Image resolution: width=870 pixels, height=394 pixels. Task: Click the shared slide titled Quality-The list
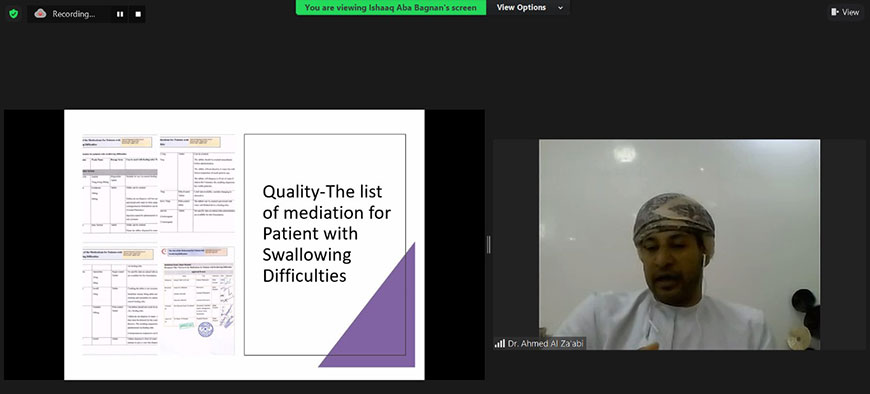244,245
